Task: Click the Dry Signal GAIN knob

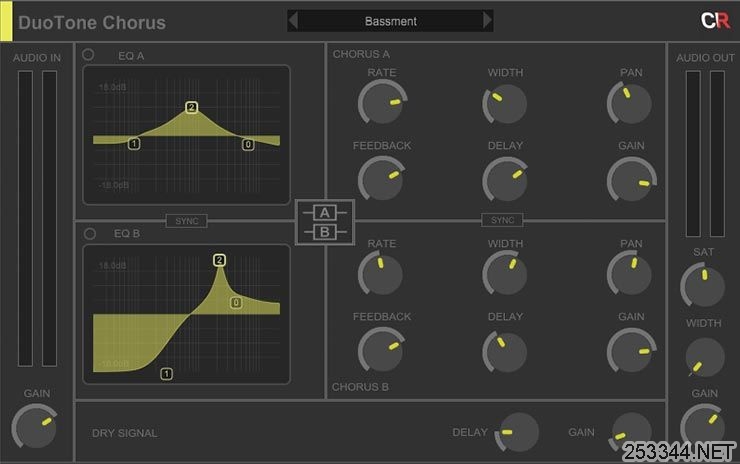Action: [x=631, y=432]
